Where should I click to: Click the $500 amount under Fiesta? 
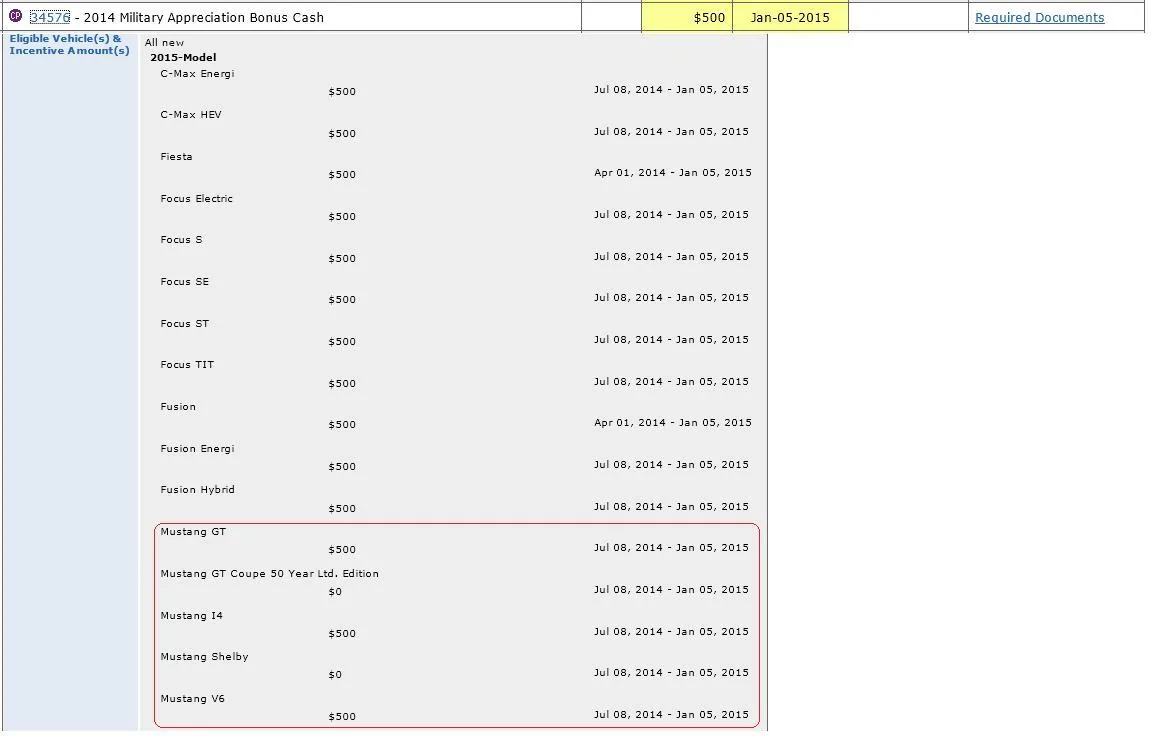(x=343, y=175)
